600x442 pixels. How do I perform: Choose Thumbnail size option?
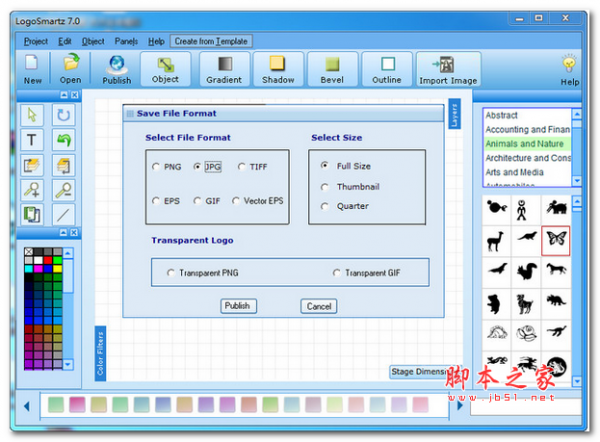pos(325,187)
